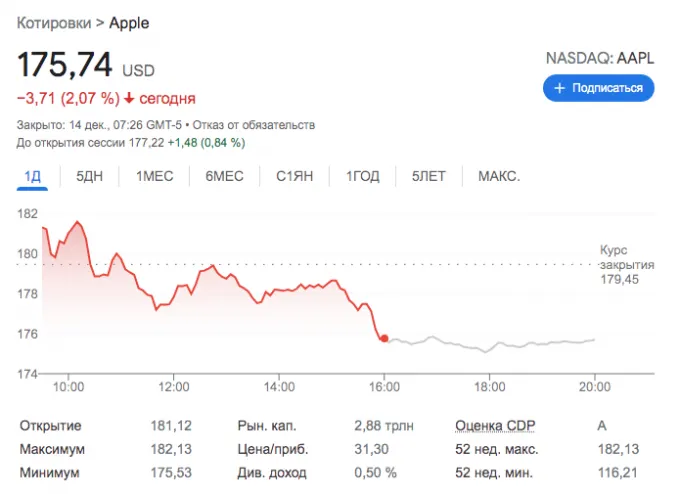Click the red down arrow near сегодня

129,98
